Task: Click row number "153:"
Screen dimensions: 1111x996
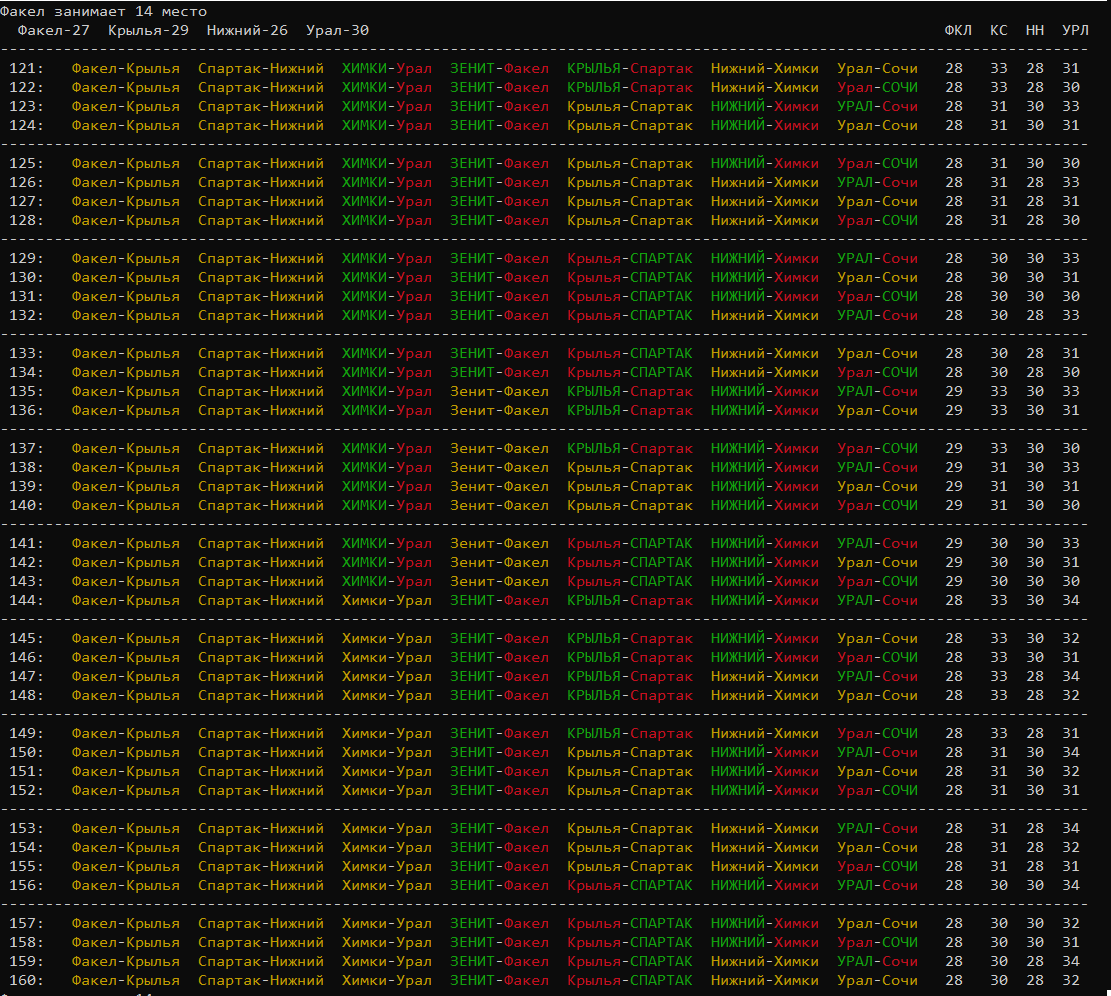Action: 26,828
